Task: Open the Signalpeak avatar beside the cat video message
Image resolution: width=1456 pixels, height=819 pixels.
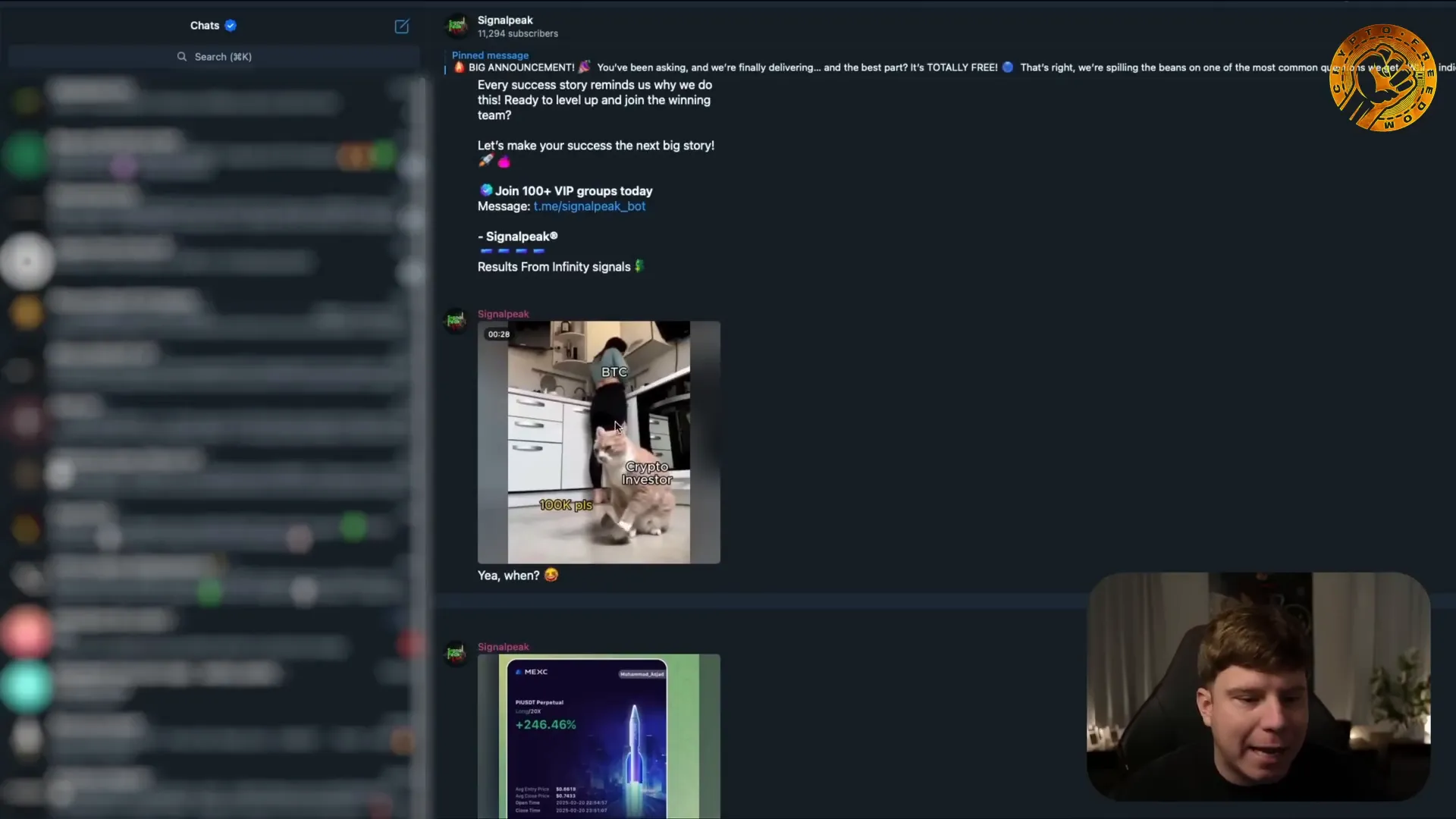Action: pos(456,320)
